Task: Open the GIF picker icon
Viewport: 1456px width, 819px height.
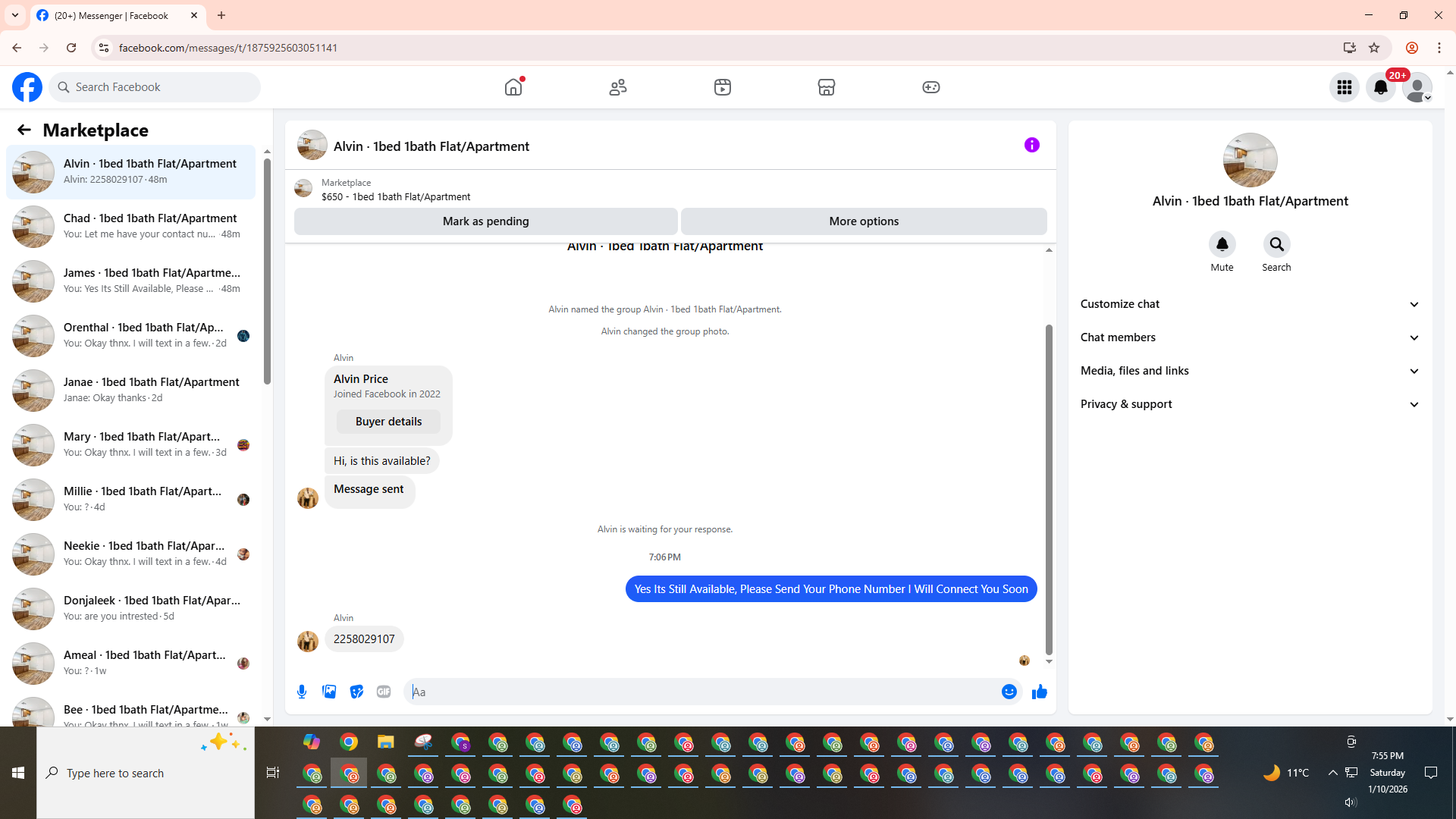Action: point(384,692)
